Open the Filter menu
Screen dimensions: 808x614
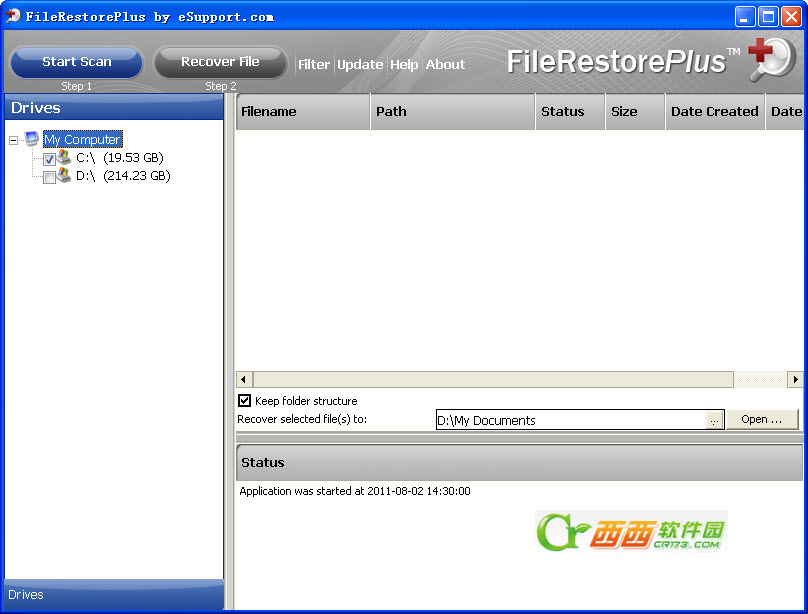point(314,64)
